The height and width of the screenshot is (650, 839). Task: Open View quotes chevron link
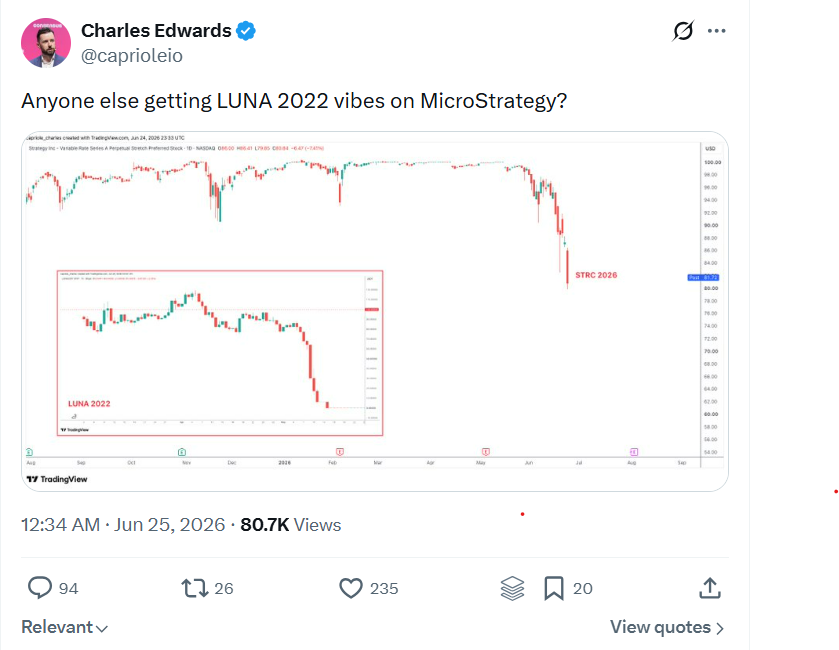tap(667, 627)
